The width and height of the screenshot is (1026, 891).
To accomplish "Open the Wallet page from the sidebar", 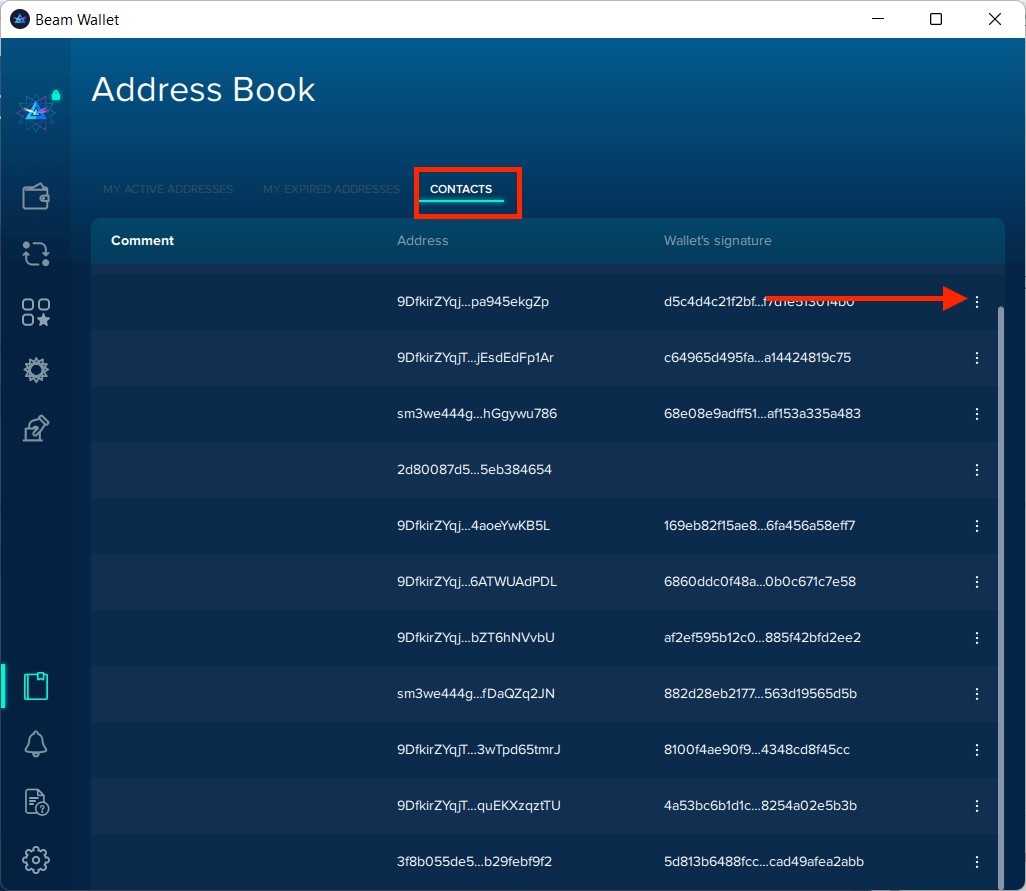I will (36, 196).
